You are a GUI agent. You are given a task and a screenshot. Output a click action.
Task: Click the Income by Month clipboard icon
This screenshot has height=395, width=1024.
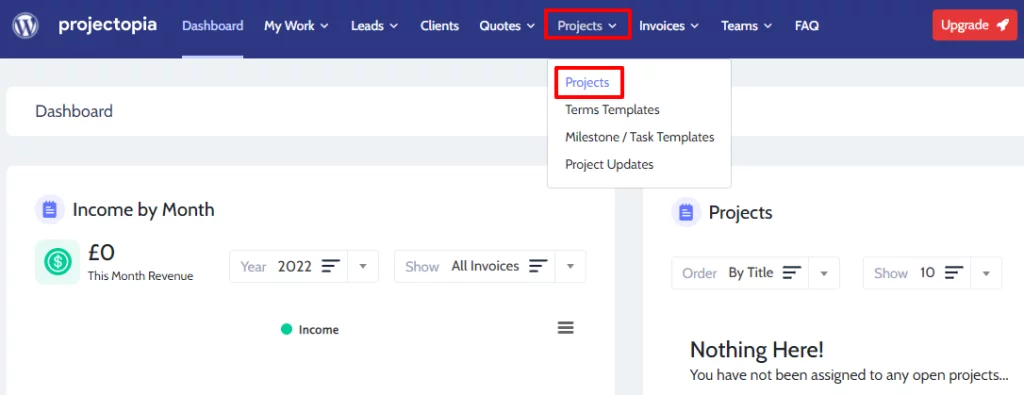[50, 210]
